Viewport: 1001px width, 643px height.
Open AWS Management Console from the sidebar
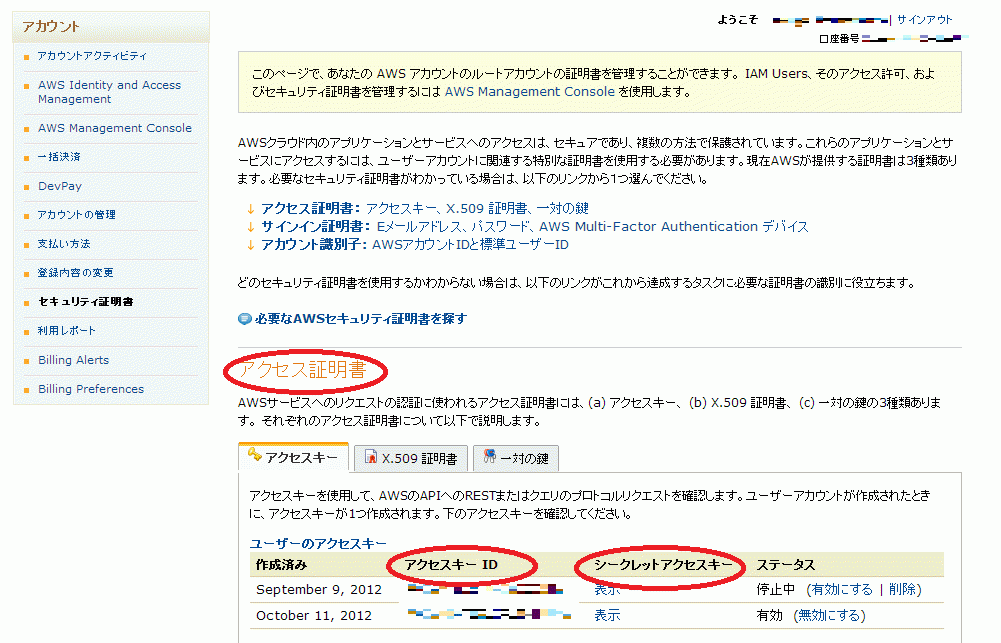click(x=115, y=128)
